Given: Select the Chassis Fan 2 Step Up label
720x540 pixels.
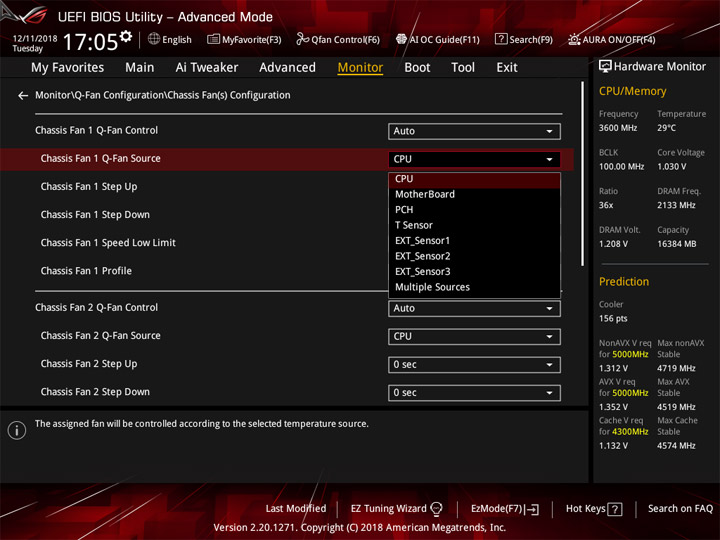Looking at the screenshot, I should 89,364.
